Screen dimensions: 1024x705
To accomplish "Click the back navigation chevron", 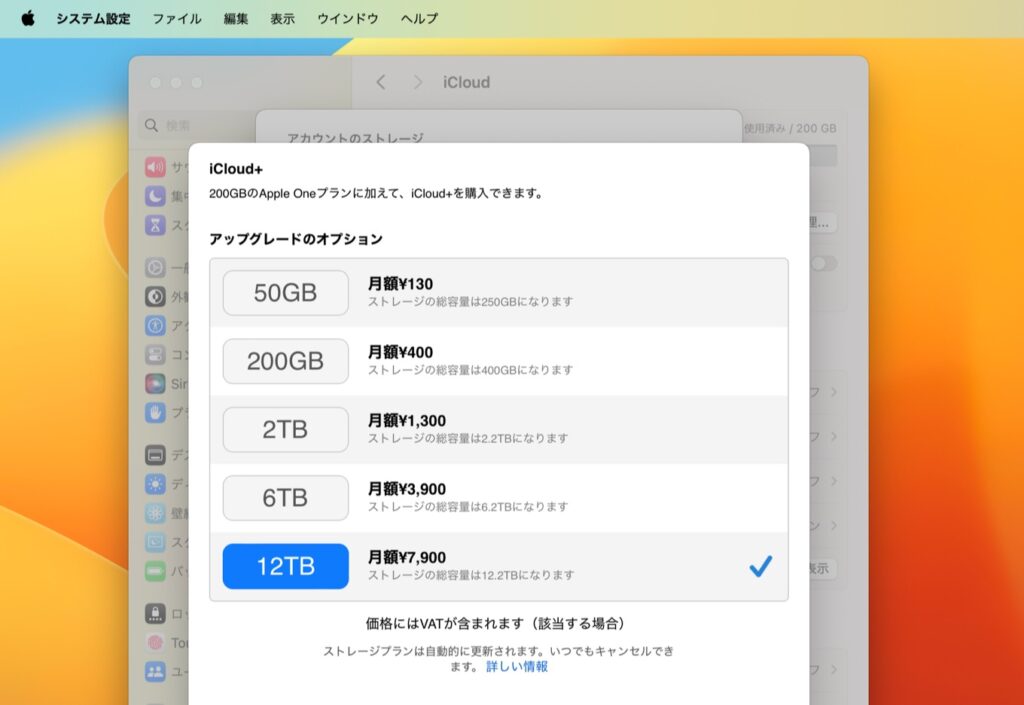I will coord(380,82).
